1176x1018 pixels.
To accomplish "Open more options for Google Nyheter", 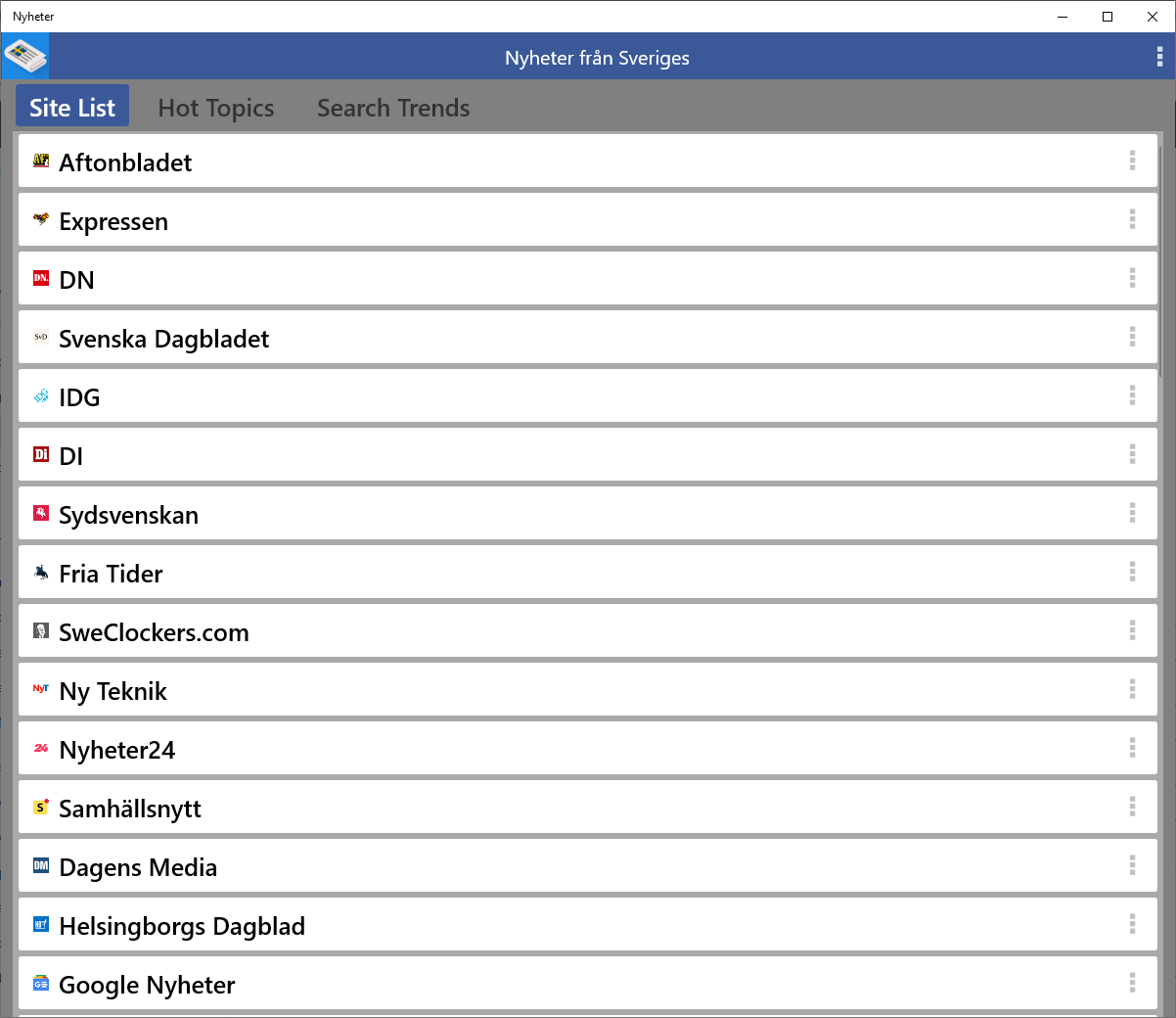I will coord(1132,983).
